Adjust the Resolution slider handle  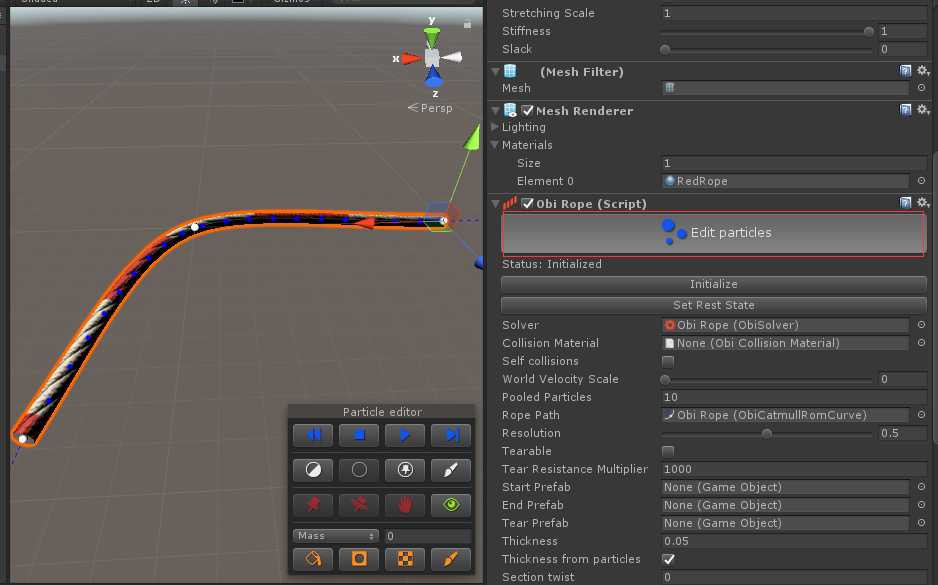click(x=766, y=433)
